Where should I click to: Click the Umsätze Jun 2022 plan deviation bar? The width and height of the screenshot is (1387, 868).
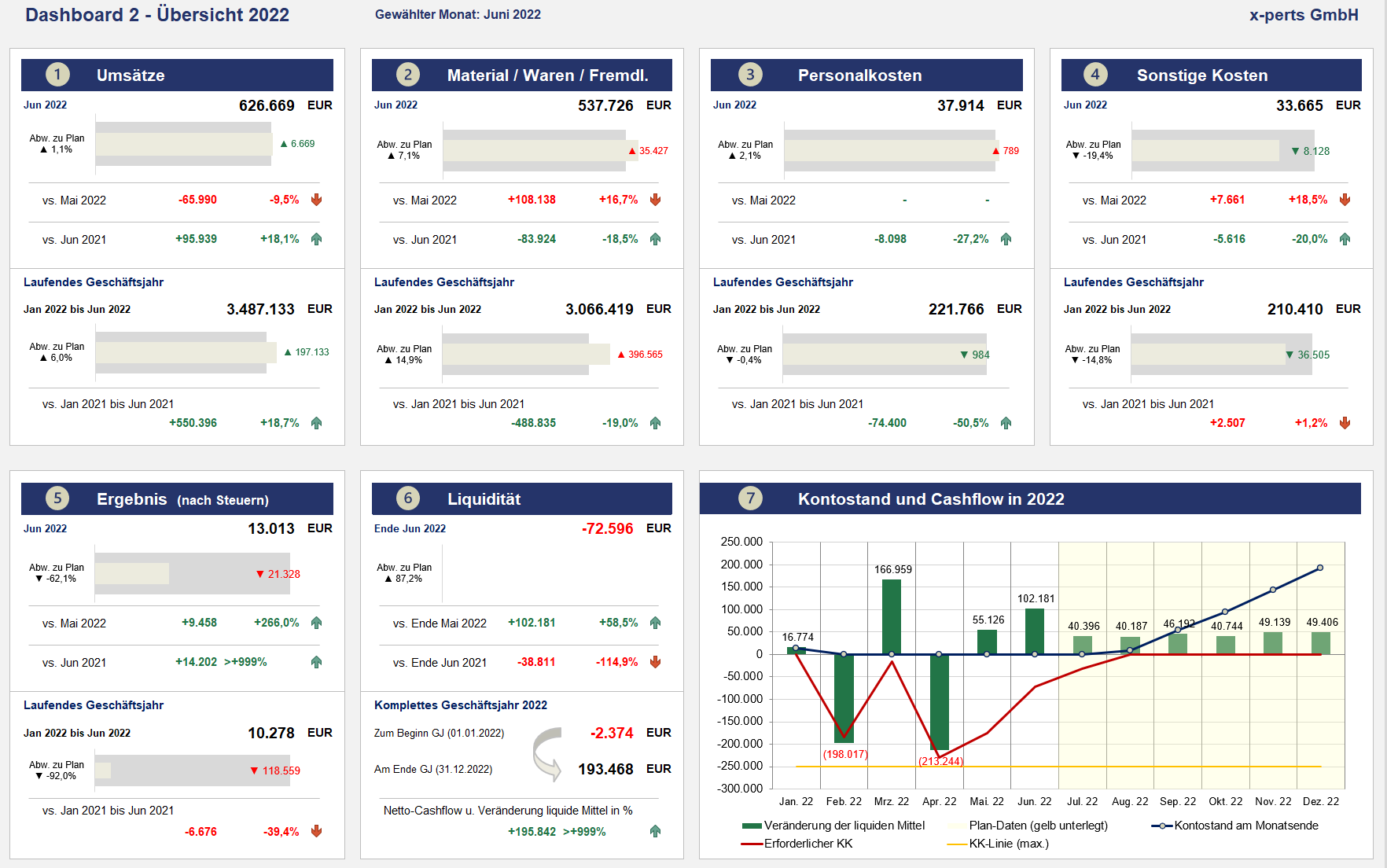pyautogui.click(x=184, y=144)
